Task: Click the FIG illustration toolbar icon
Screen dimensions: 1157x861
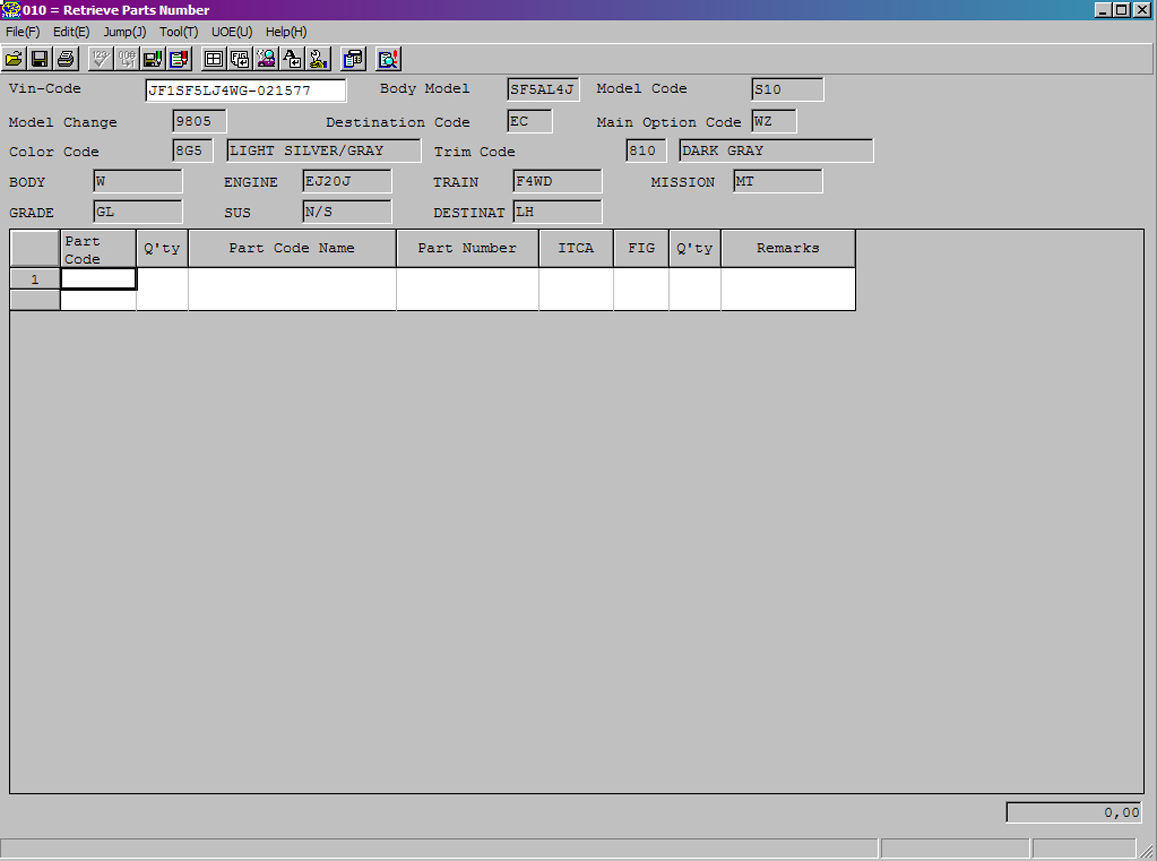Action: pos(240,59)
